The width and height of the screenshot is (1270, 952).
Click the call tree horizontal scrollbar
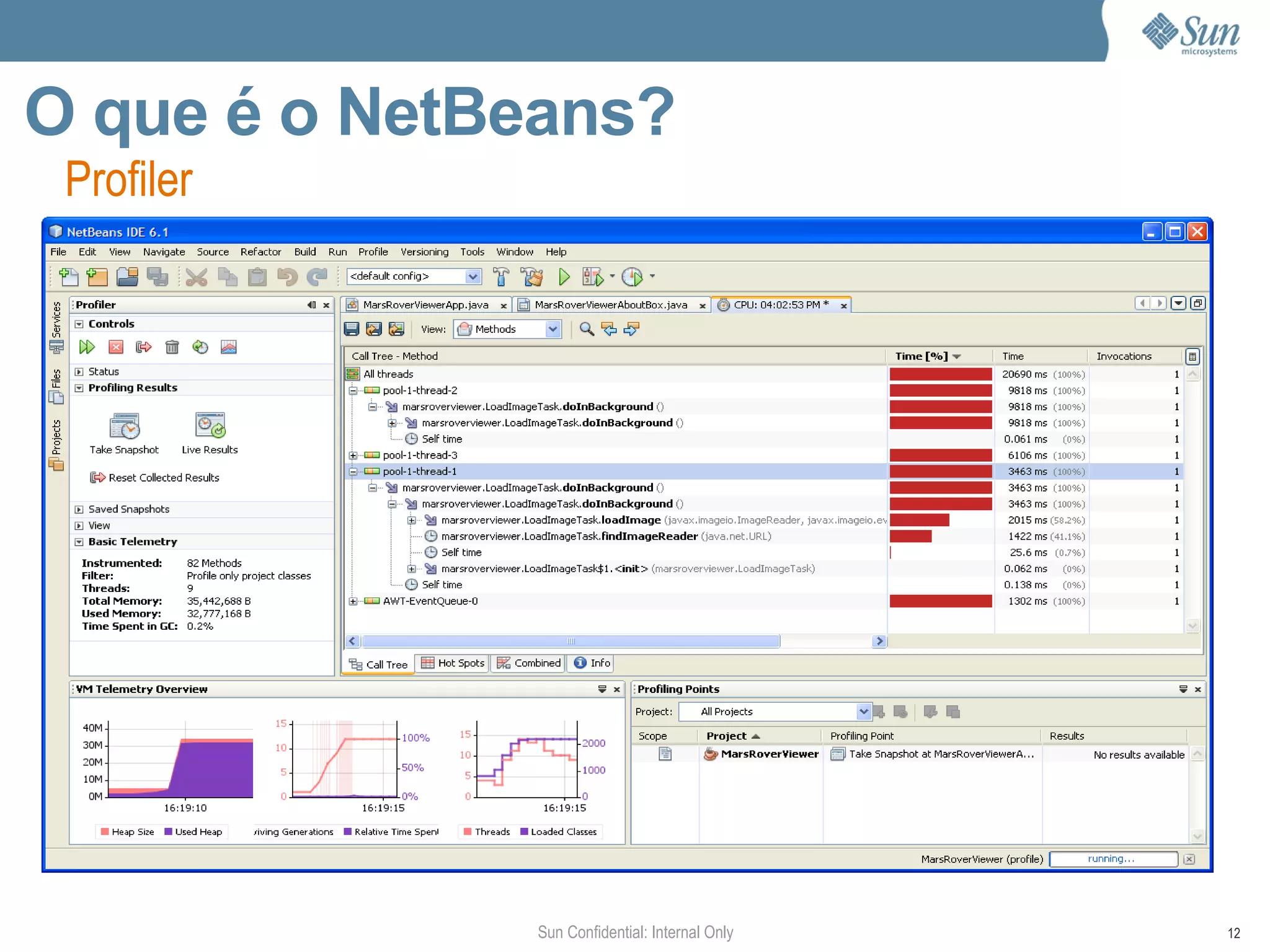571,641
